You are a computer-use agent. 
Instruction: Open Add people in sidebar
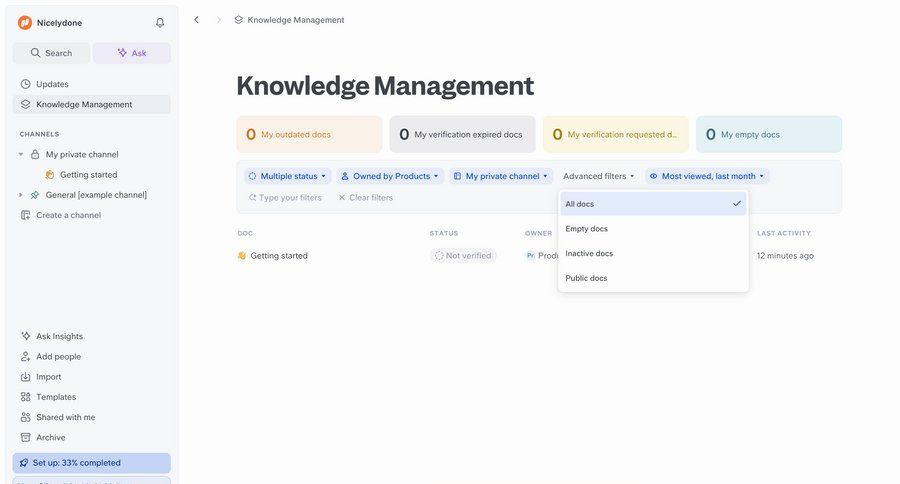[58, 356]
